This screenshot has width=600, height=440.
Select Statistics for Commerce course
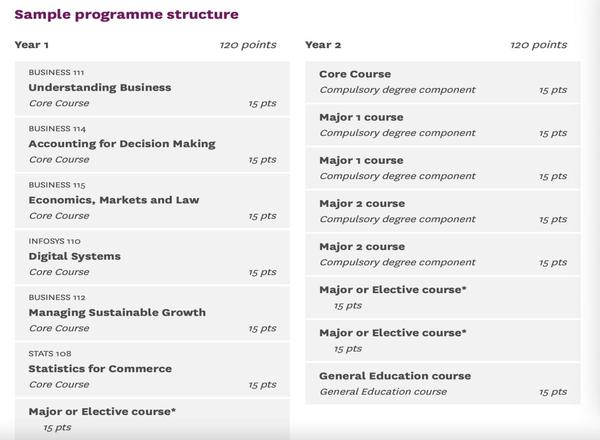pyautogui.click(x=152, y=370)
